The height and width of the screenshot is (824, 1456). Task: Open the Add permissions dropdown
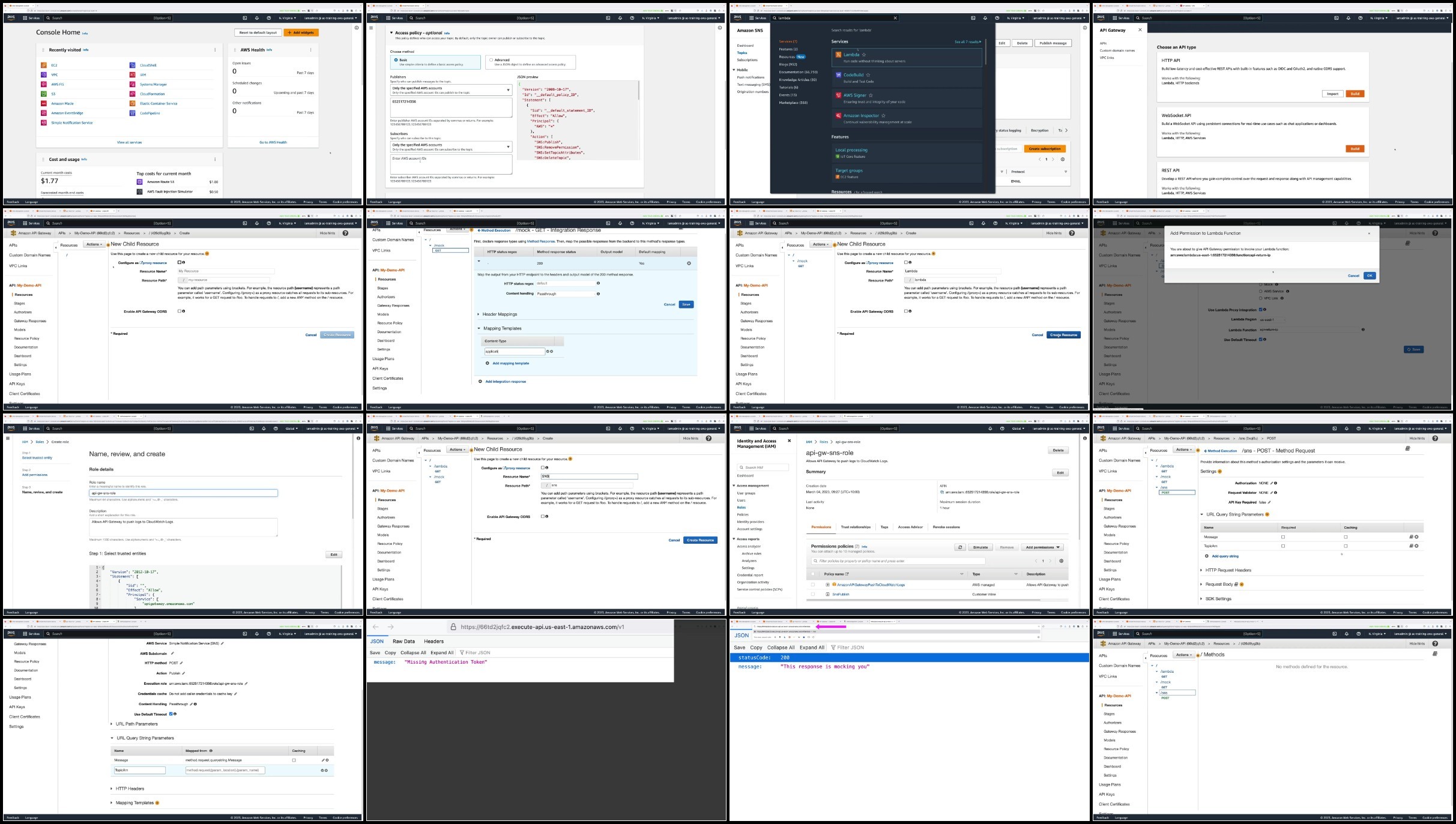(1043, 547)
